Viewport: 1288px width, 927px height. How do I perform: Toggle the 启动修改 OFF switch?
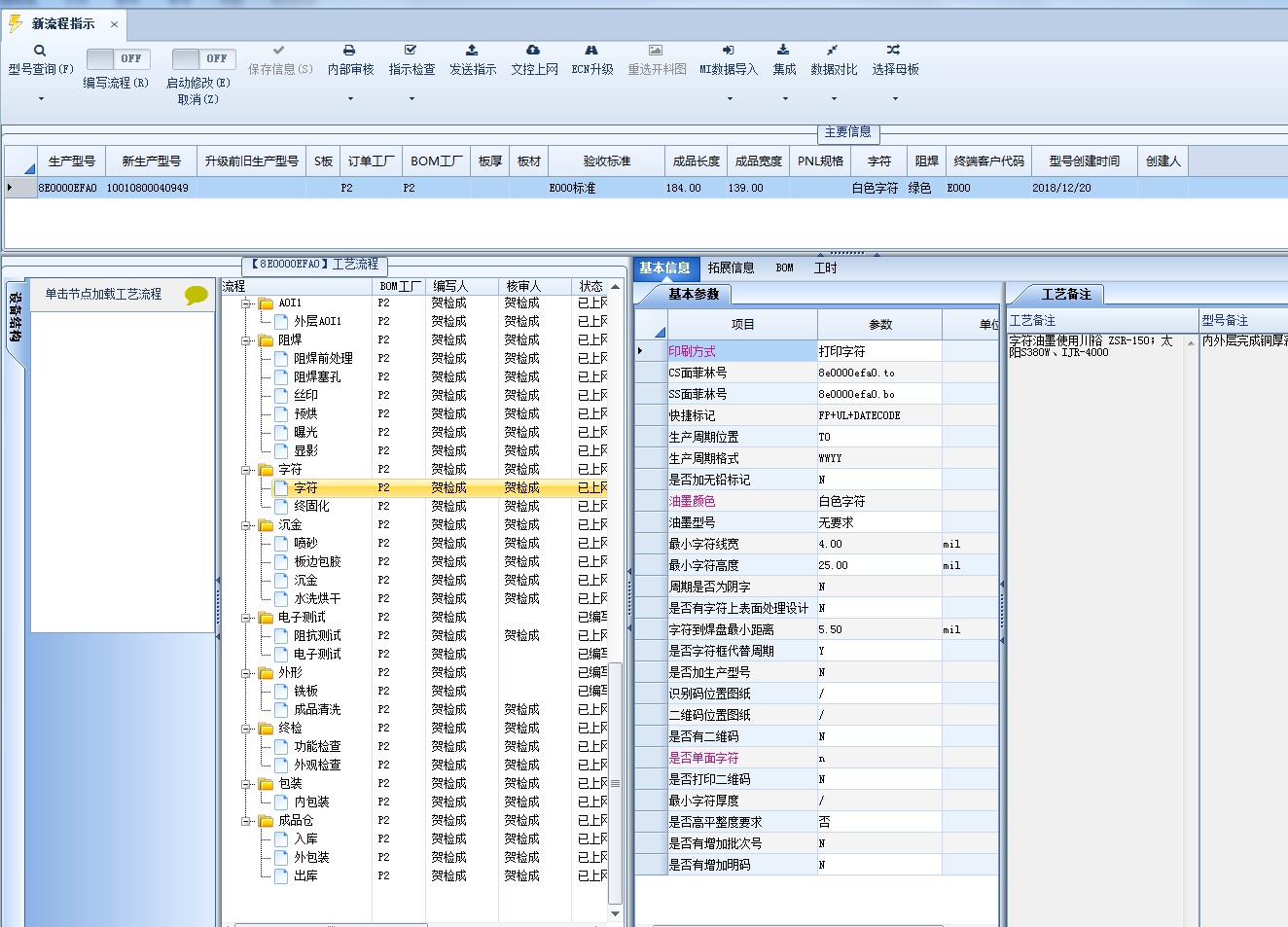click(203, 59)
